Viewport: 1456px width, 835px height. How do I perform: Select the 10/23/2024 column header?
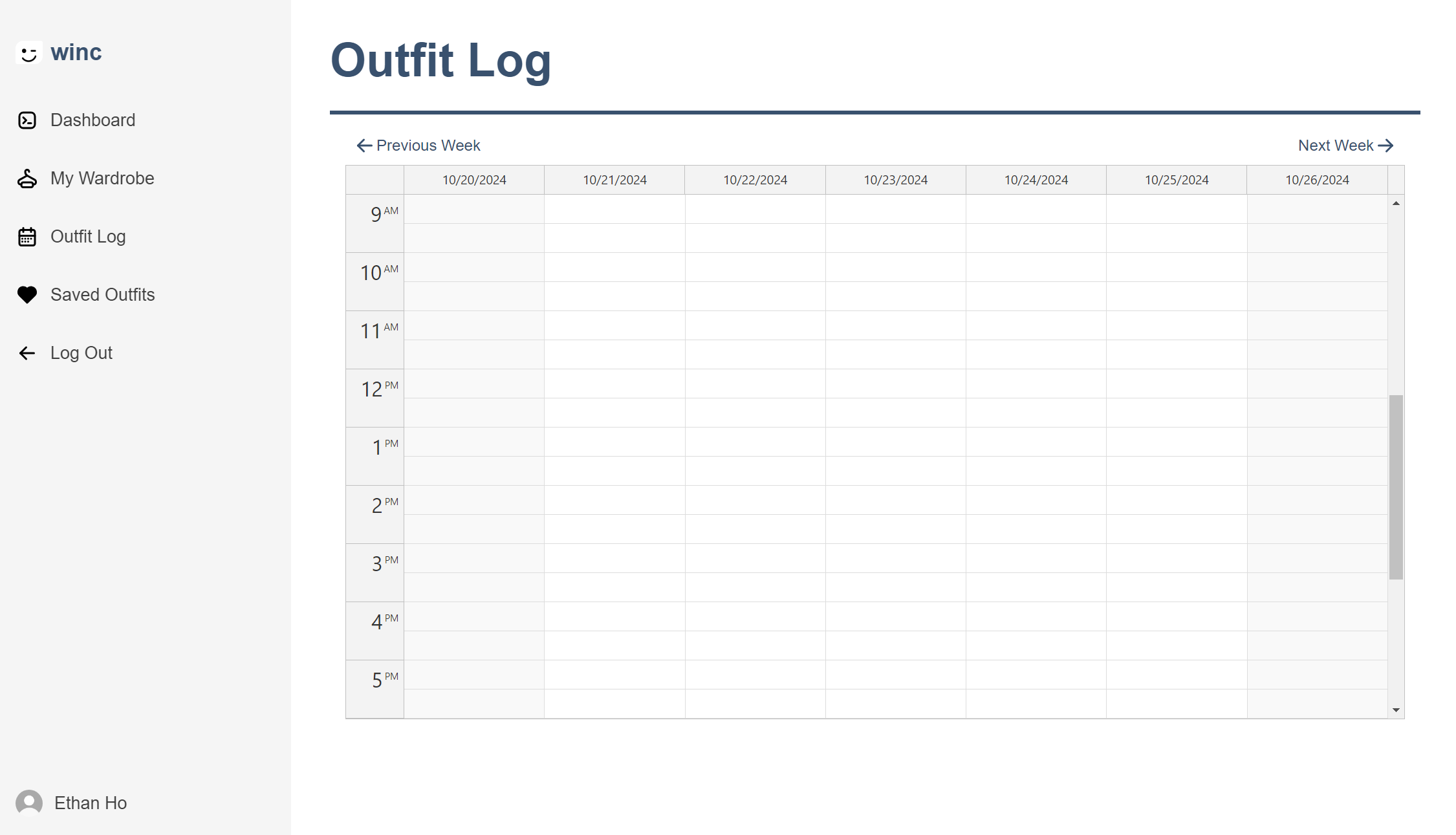895,180
